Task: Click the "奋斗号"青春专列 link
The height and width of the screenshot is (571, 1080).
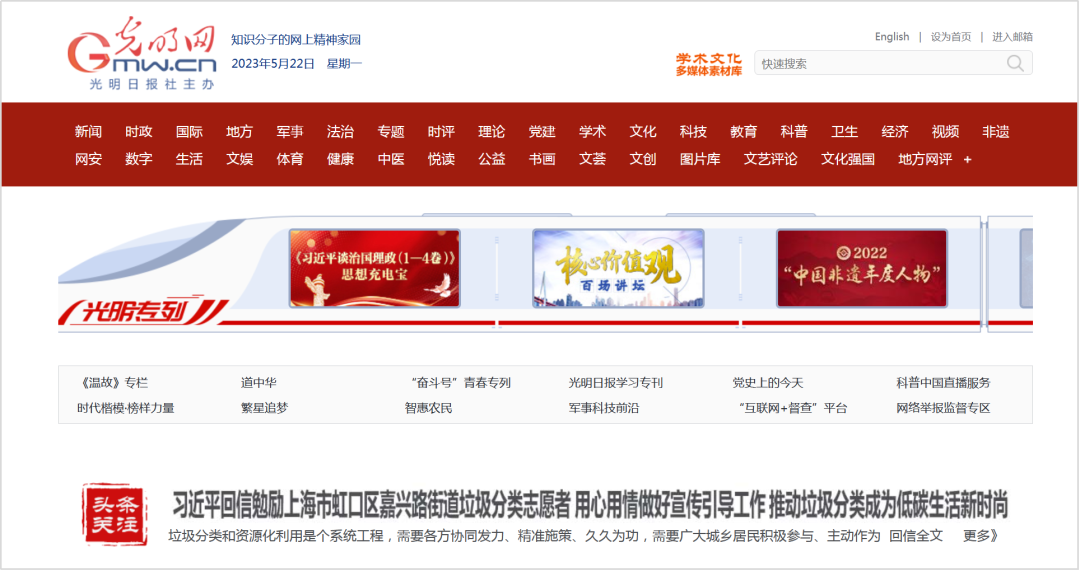Action: click(x=460, y=382)
